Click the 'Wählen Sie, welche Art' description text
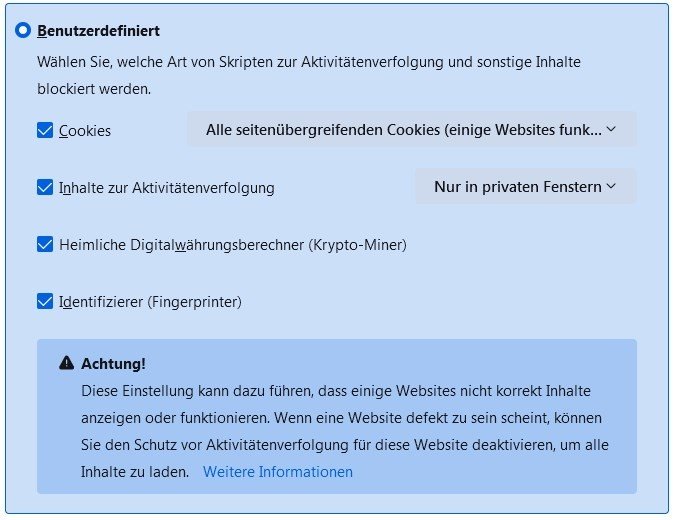 [308, 62]
